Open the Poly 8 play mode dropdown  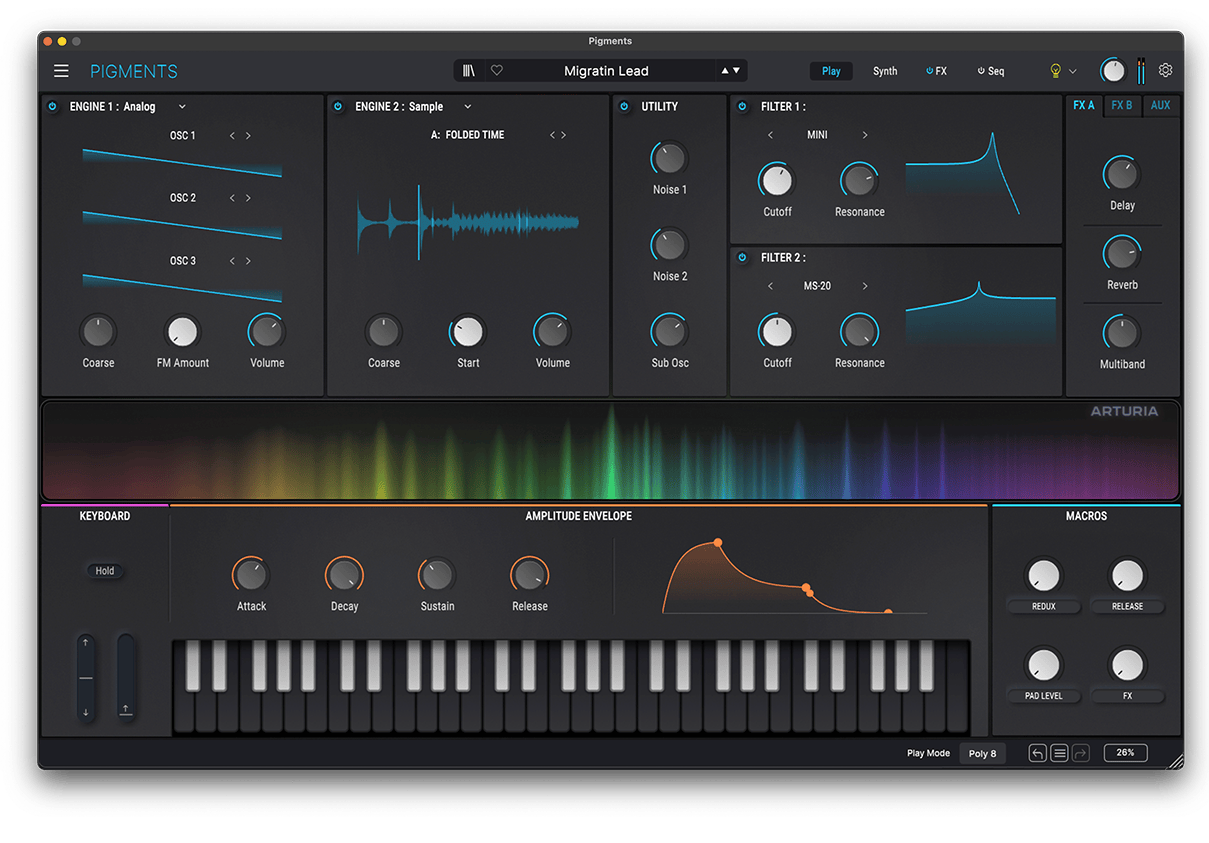click(982, 753)
